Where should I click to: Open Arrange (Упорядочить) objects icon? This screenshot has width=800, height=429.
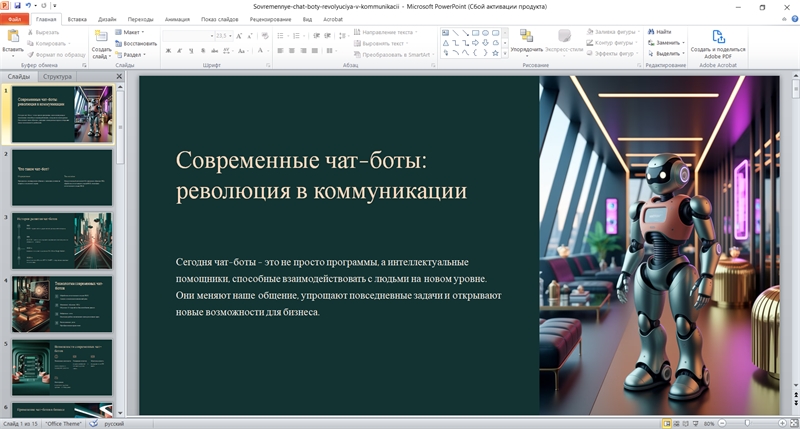point(526,36)
